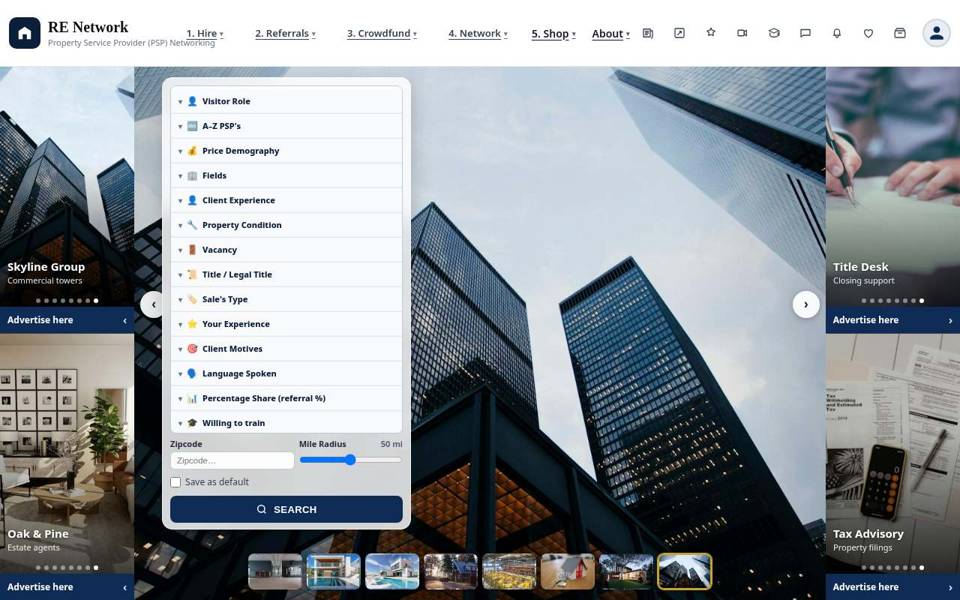Advance to the next hero slide
Image resolution: width=960 pixels, height=600 pixels.
(x=806, y=304)
